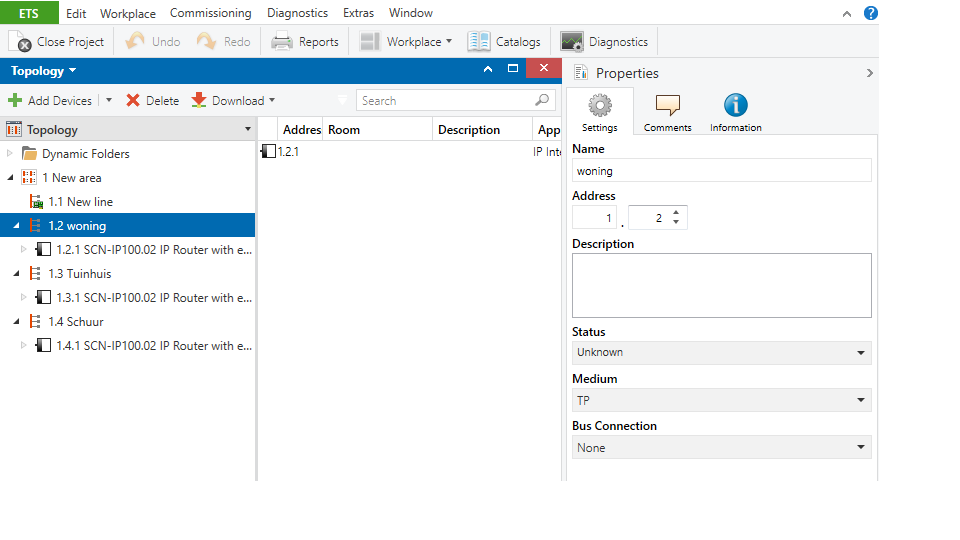Collapse the 1.3 Tuinhuis line
The image size is (960, 540).
(x=16, y=274)
